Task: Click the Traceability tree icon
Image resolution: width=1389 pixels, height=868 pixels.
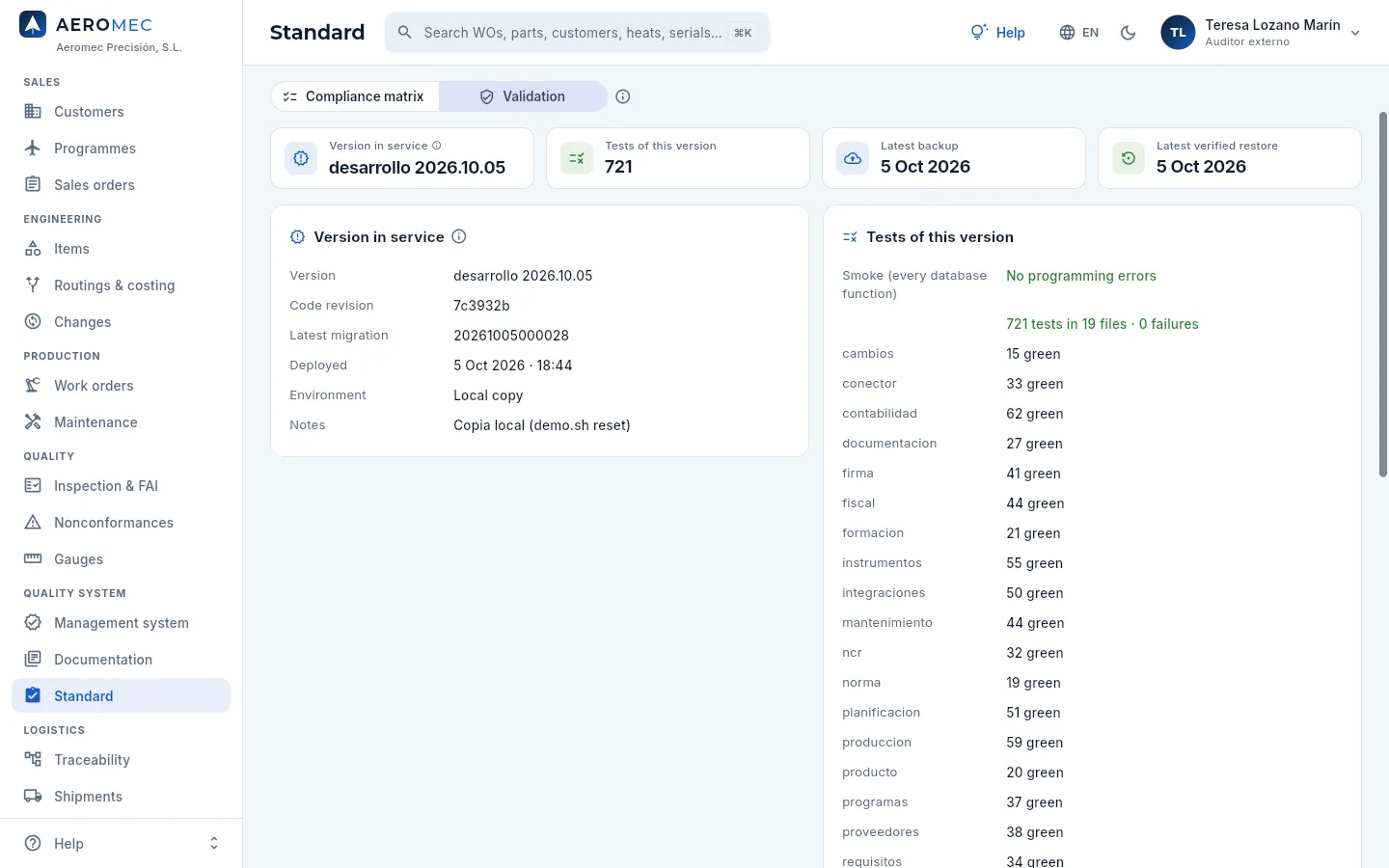Action: pos(33,760)
